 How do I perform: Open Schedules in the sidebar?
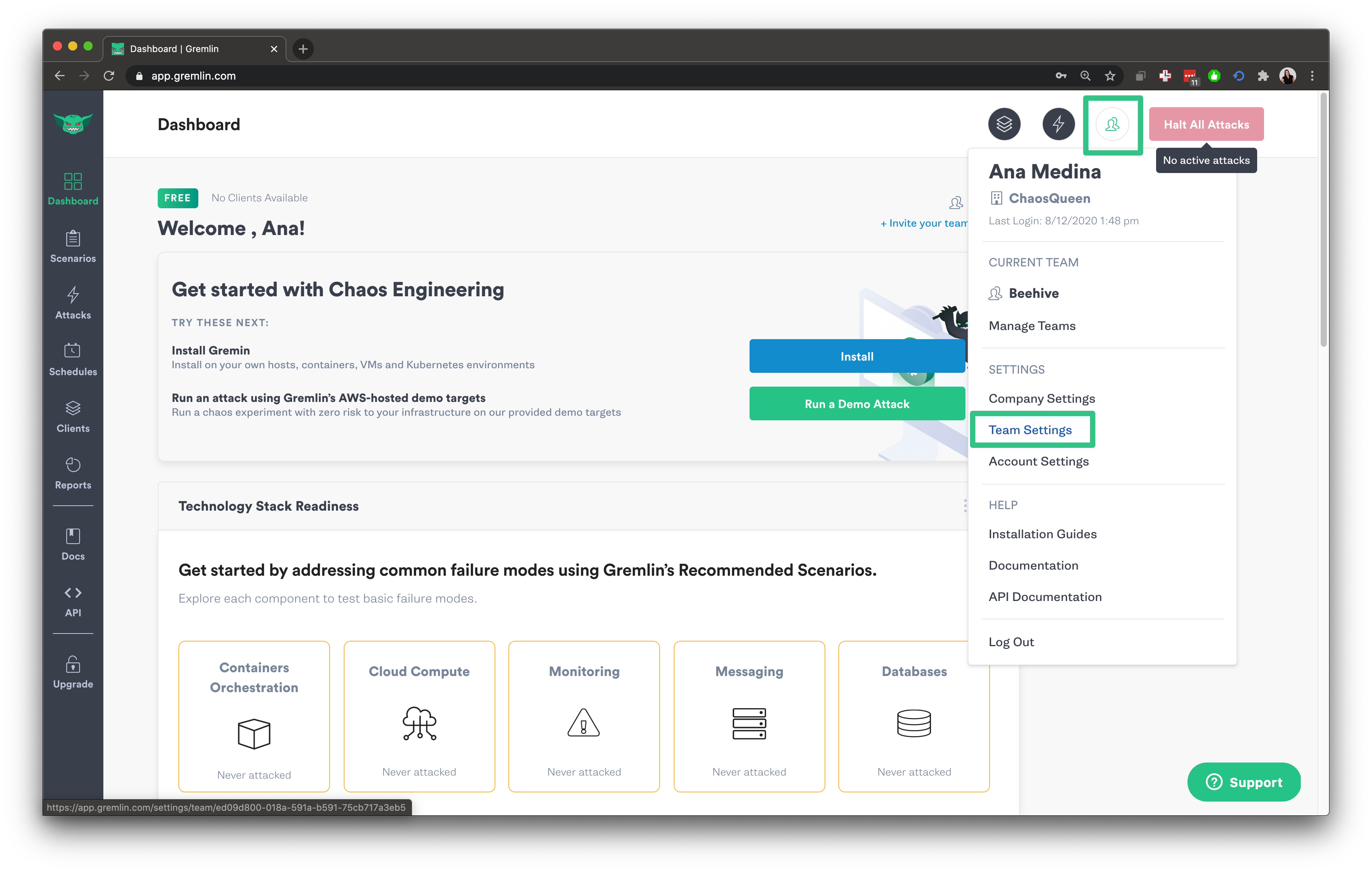click(73, 359)
